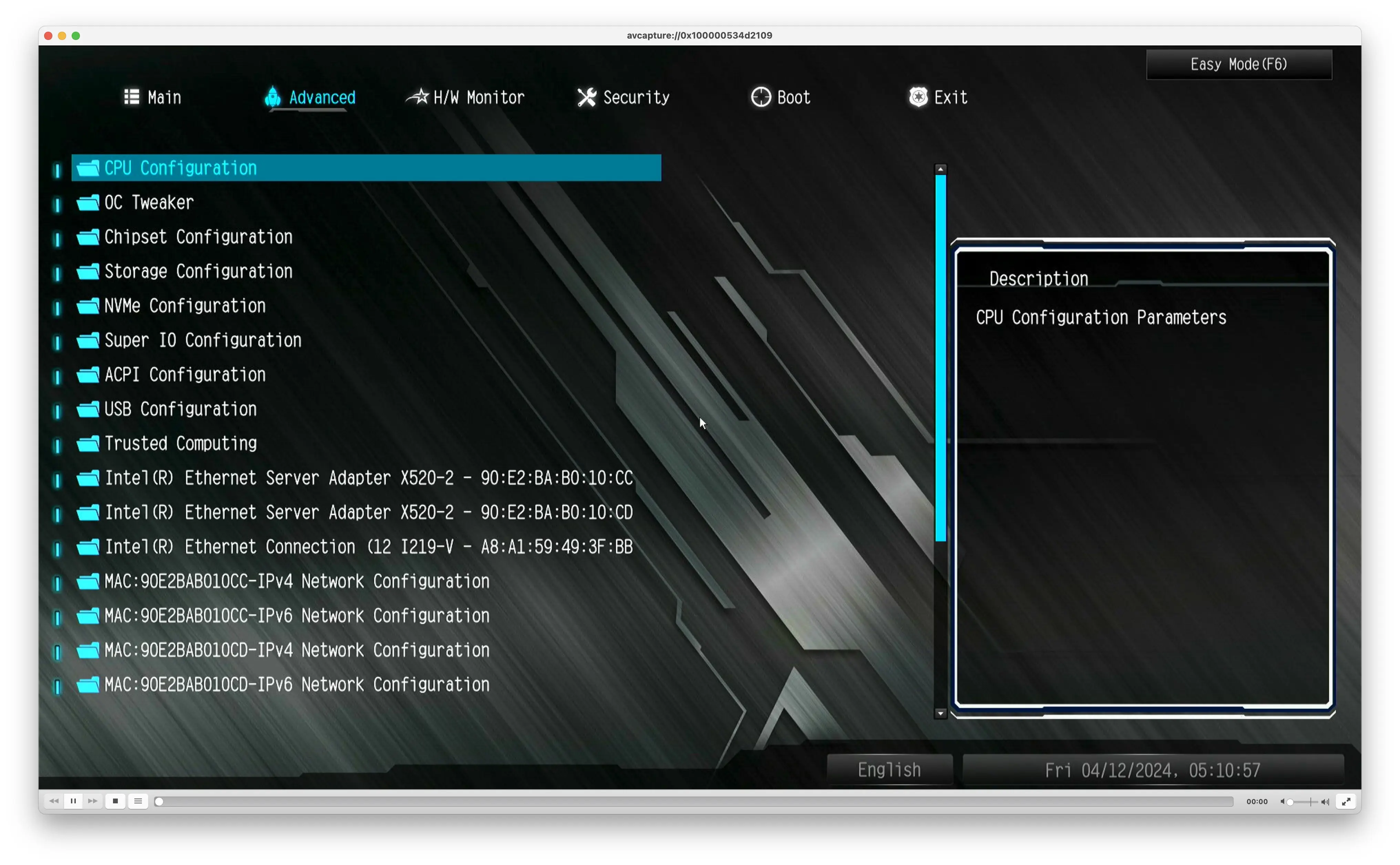Switch to the Advanced tab

[322, 97]
